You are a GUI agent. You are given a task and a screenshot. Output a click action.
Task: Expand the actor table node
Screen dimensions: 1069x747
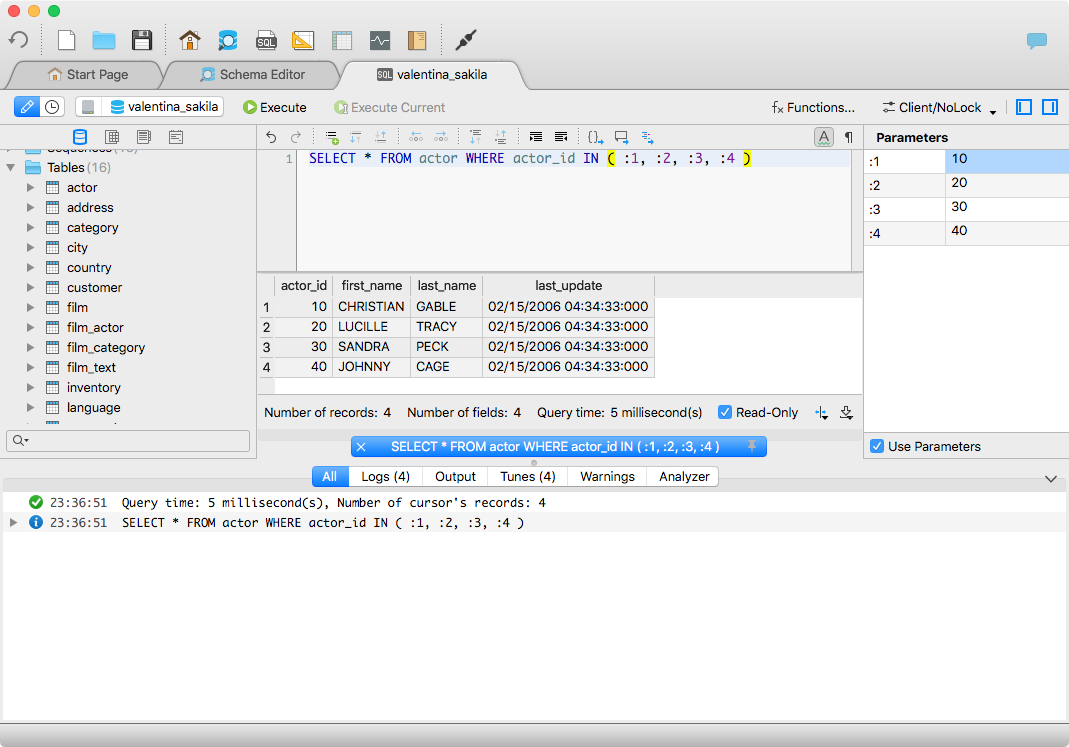tap(30, 187)
